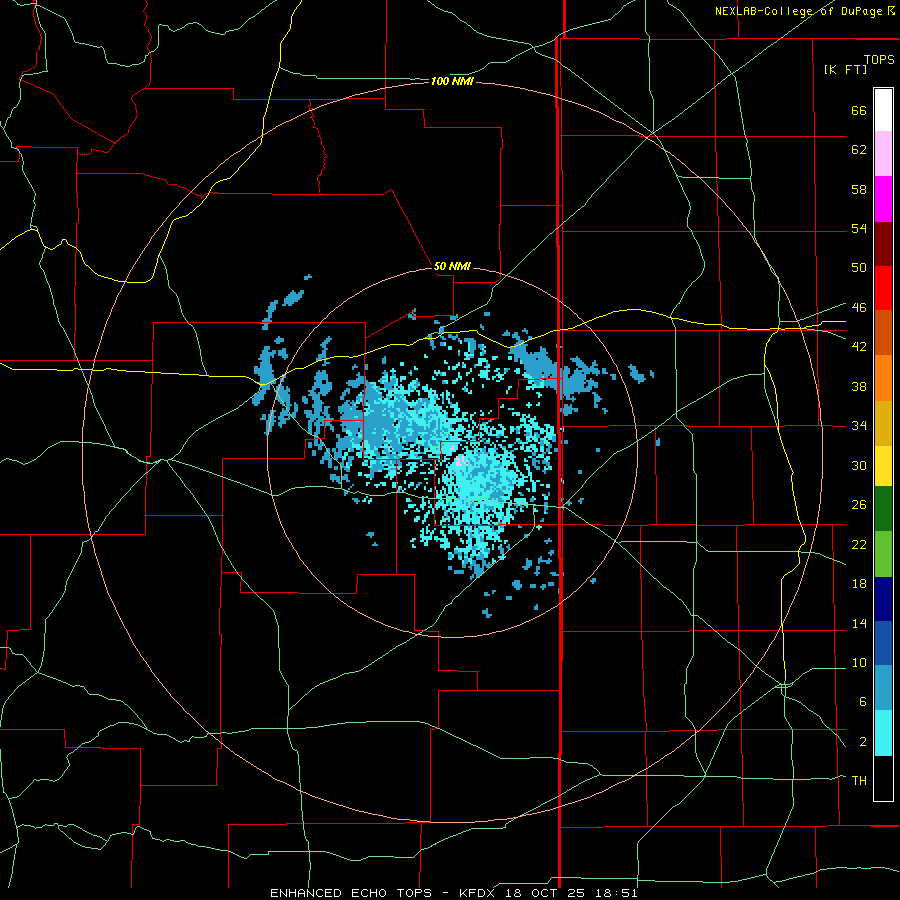Click the 62 legend value label
This screenshot has height=900, width=900.
(859, 150)
